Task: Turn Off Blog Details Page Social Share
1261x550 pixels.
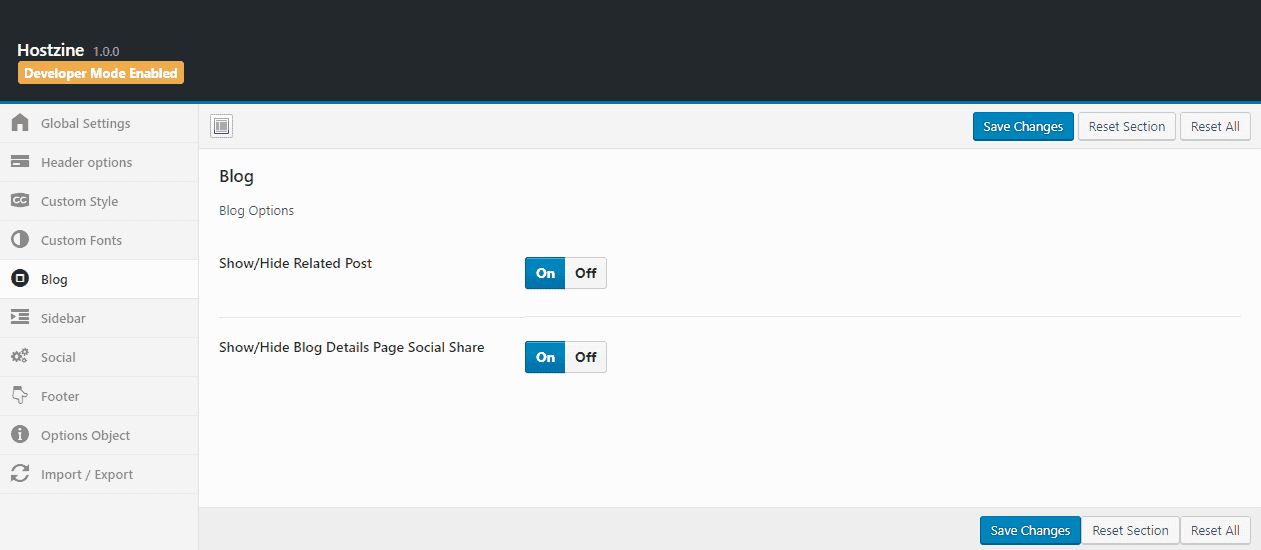Action: pyautogui.click(x=585, y=357)
